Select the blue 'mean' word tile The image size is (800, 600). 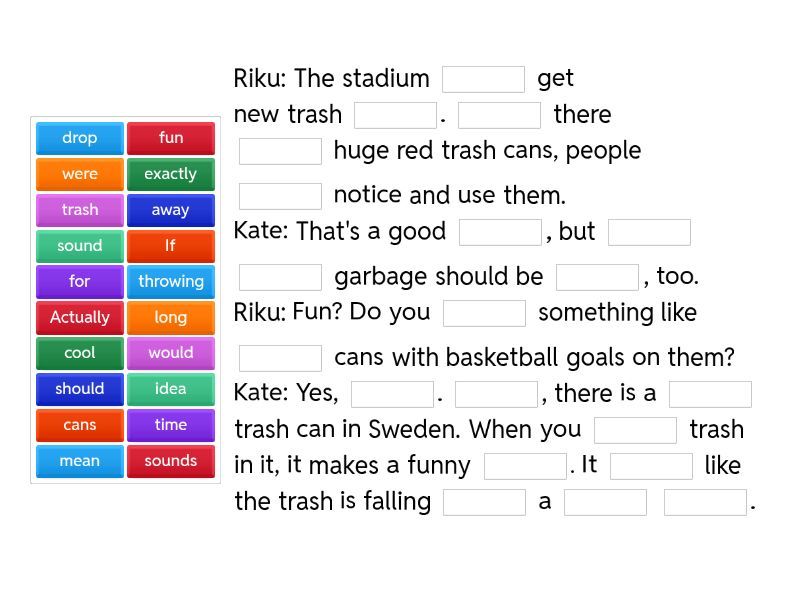pyautogui.click(x=80, y=461)
